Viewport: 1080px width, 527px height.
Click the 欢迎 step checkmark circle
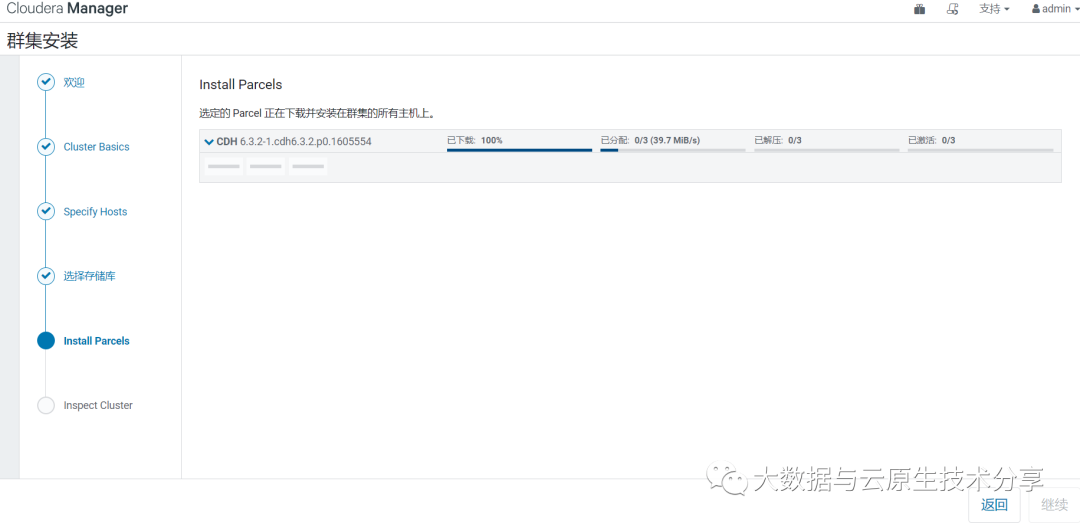[45, 83]
